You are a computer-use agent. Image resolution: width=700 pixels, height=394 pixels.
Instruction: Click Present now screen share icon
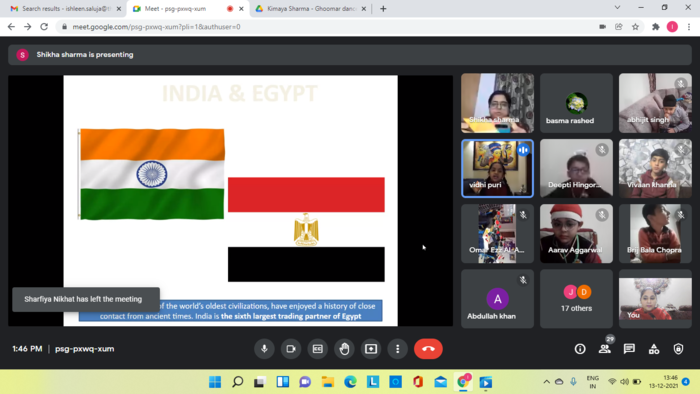[371, 349]
